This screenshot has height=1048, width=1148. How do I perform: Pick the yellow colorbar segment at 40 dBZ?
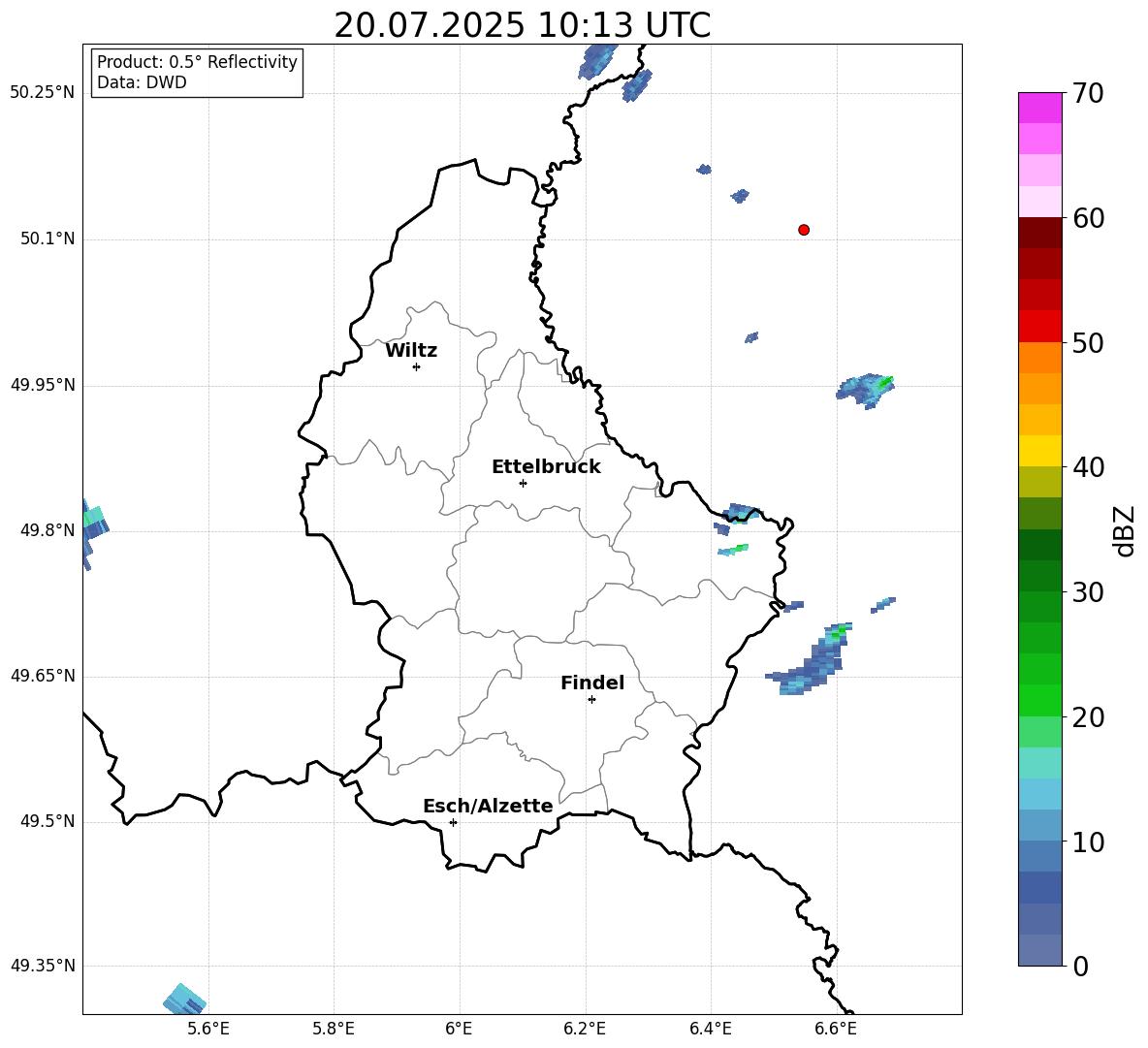1039,451
